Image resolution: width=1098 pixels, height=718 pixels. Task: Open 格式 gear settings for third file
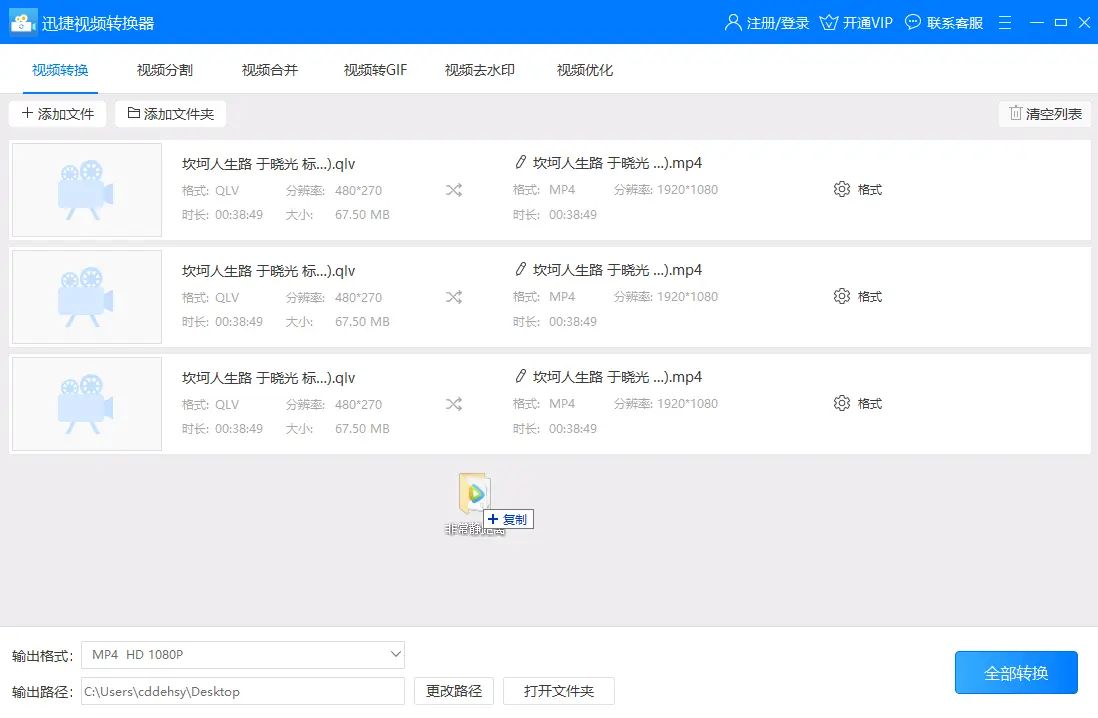858,403
